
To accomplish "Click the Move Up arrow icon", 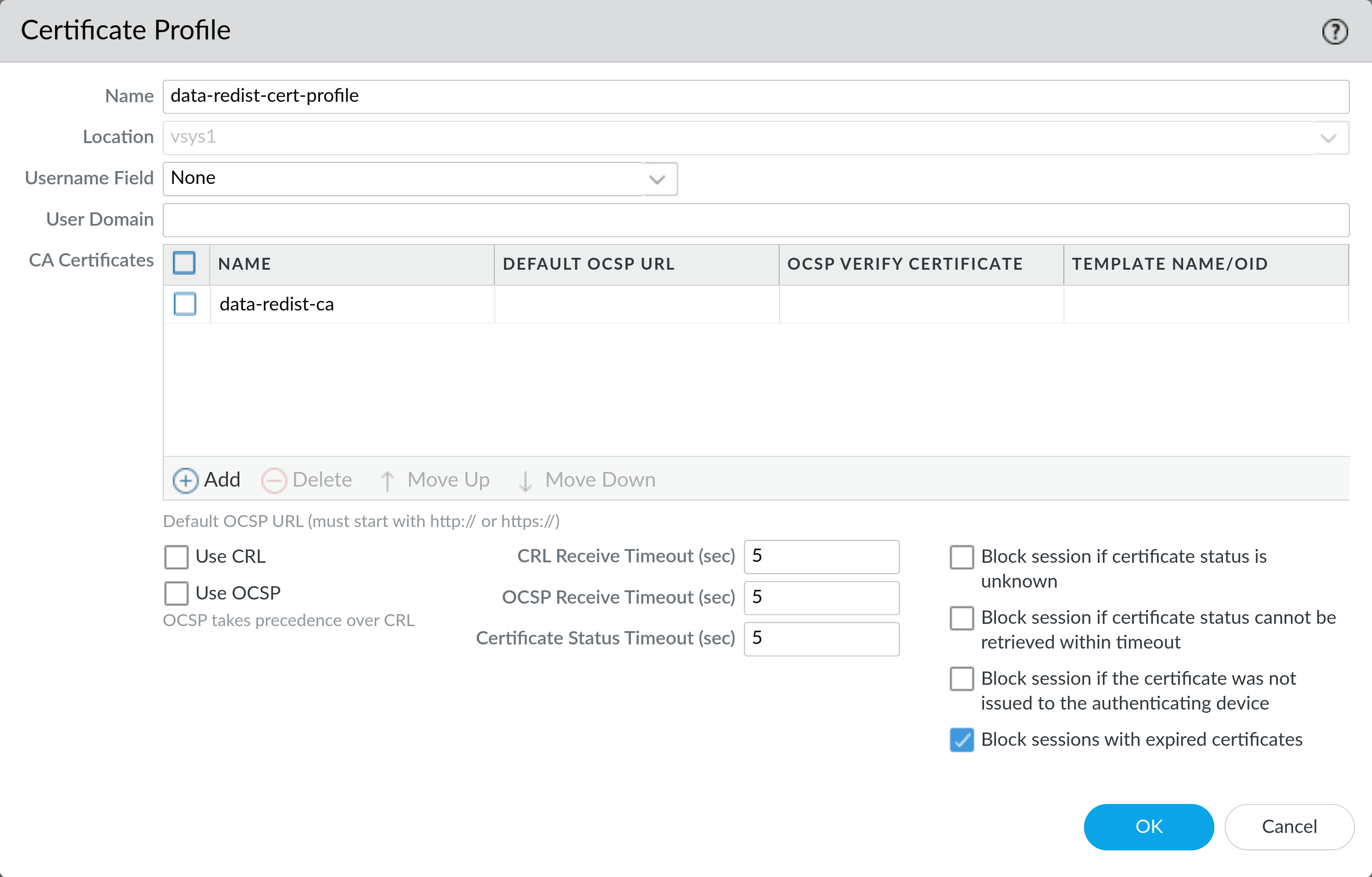I will [x=387, y=480].
